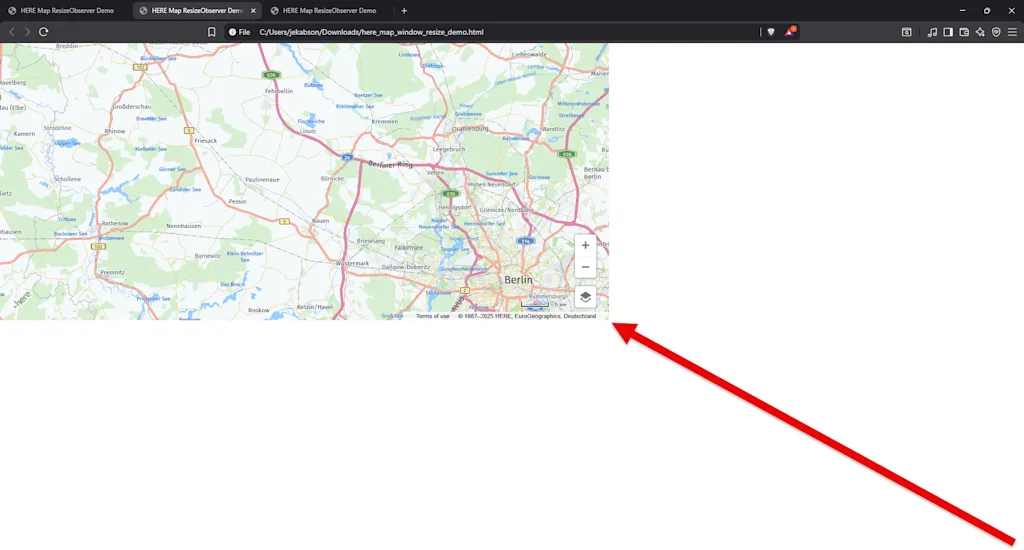This screenshot has height=550, width=1024.
Task: Switch to the first HERE Map tab
Action: [66, 10]
